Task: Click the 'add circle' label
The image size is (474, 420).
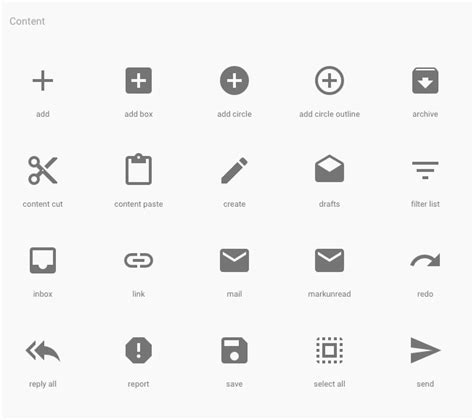Action: click(234, 114)
